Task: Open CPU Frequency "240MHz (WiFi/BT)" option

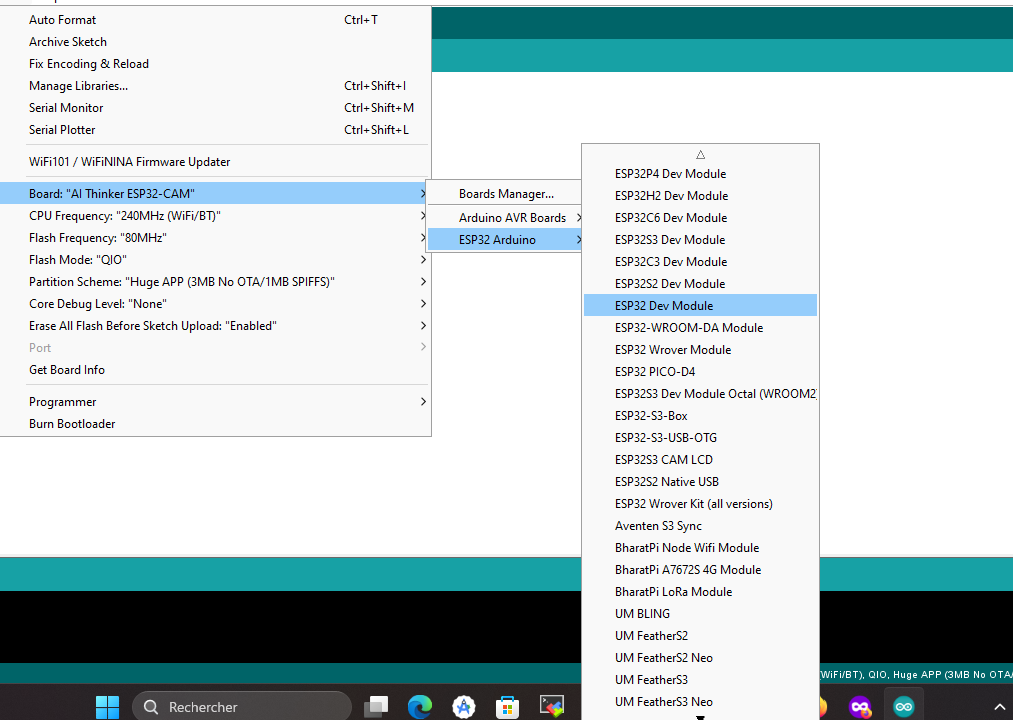Action: [215, 215]
